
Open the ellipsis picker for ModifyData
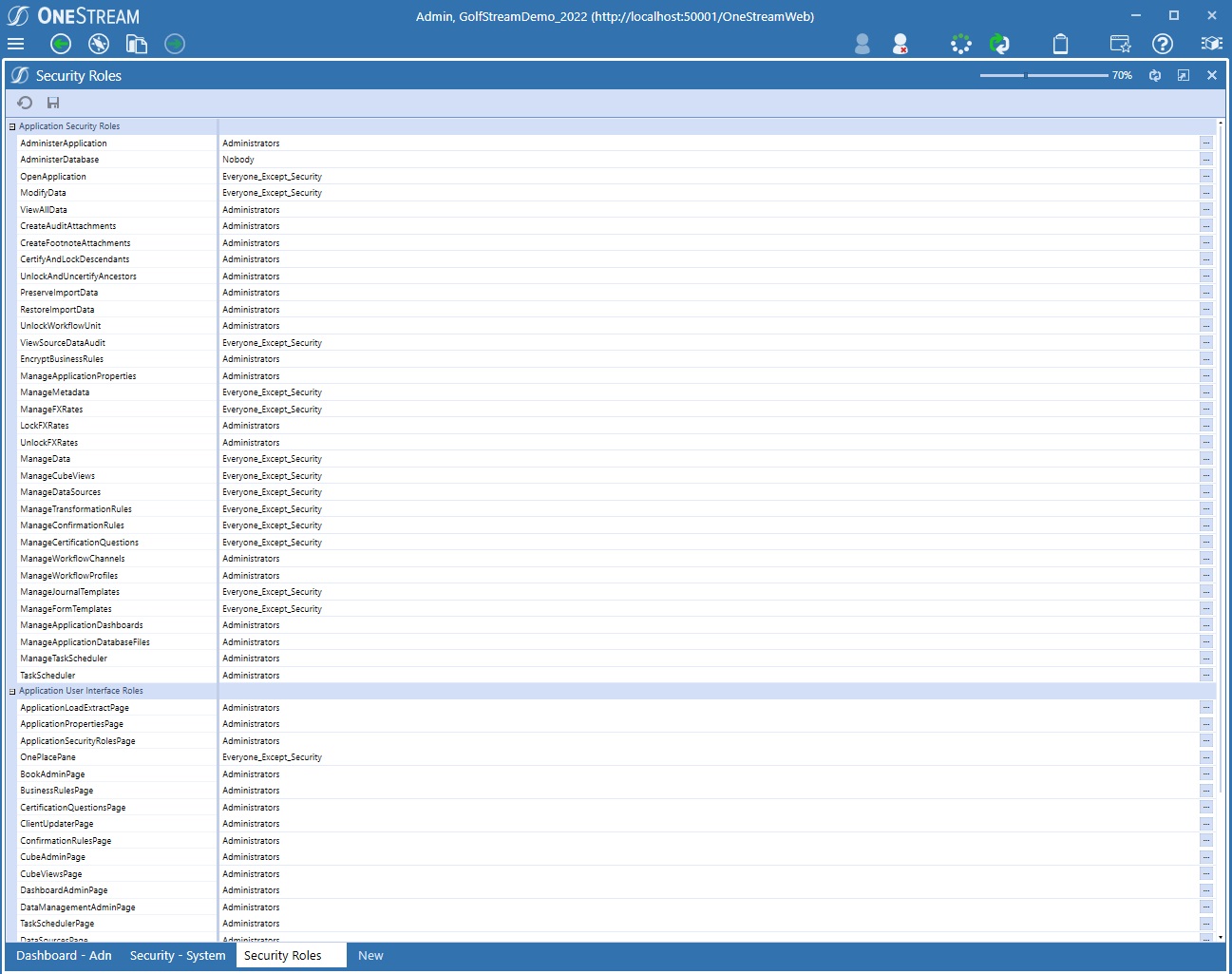point(1206,193)
